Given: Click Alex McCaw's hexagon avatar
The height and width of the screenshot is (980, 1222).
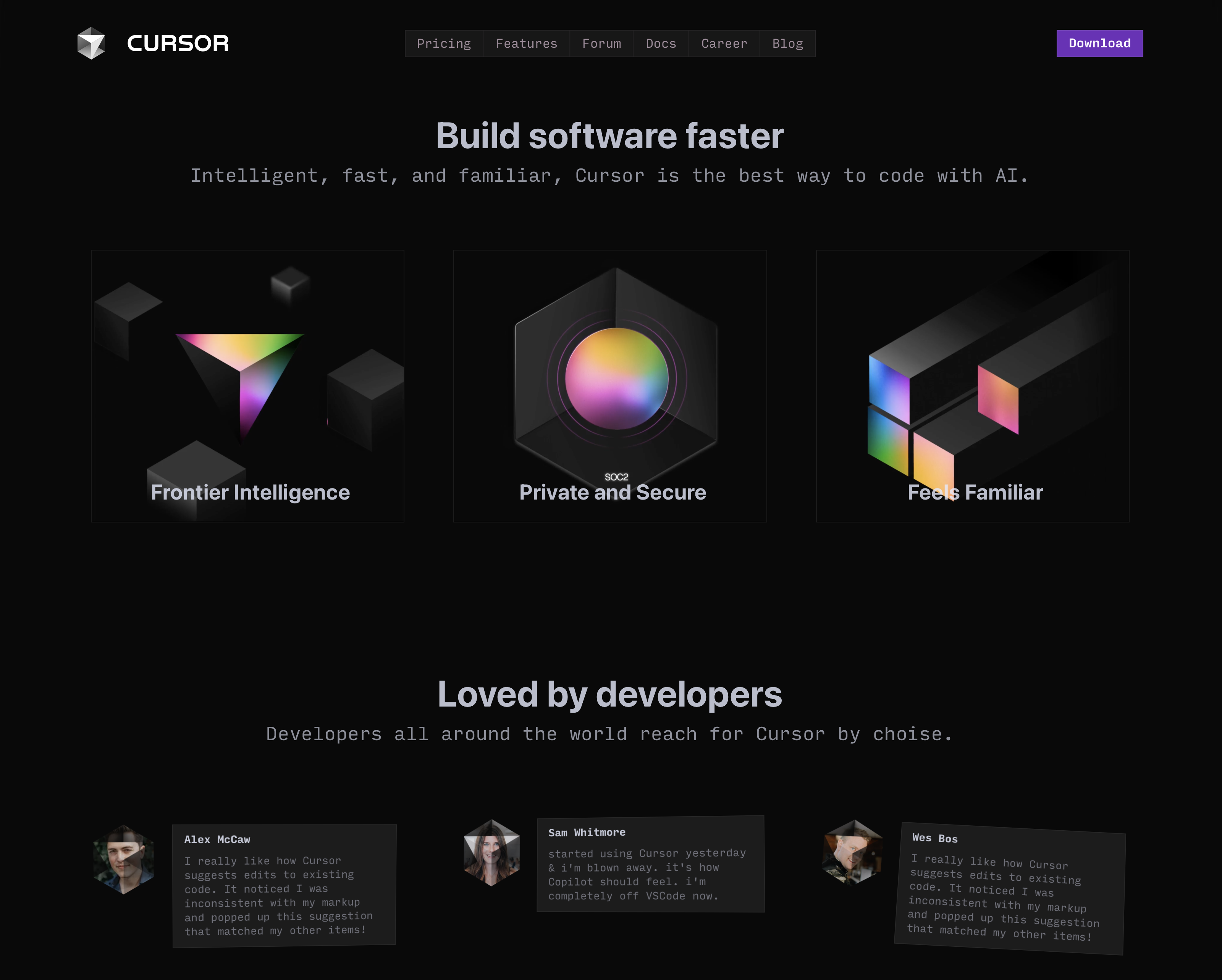Looking at the screenshot, I should pyautogui.click(x=124, y=859).
